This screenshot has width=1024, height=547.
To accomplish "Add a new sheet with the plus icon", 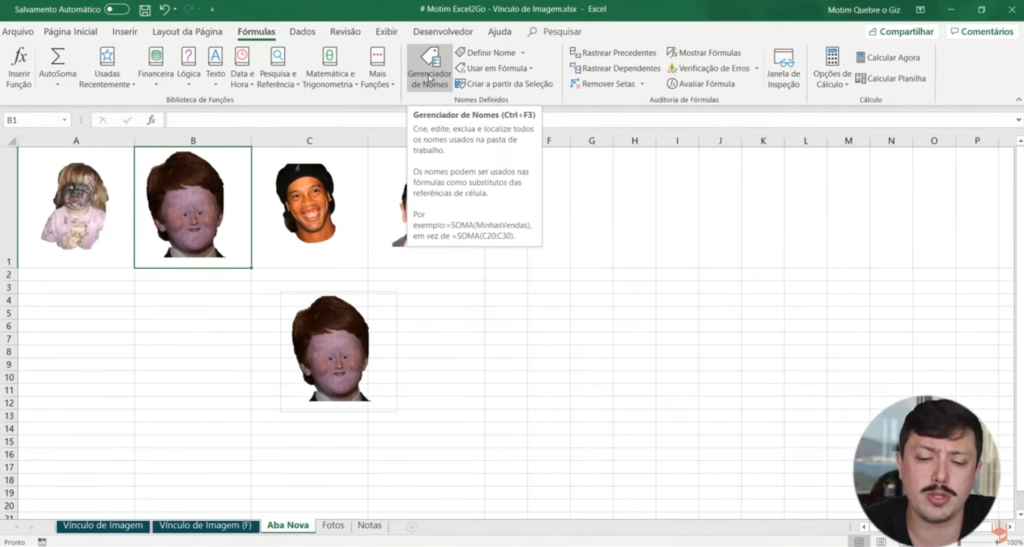I will (x=411, y=526).
